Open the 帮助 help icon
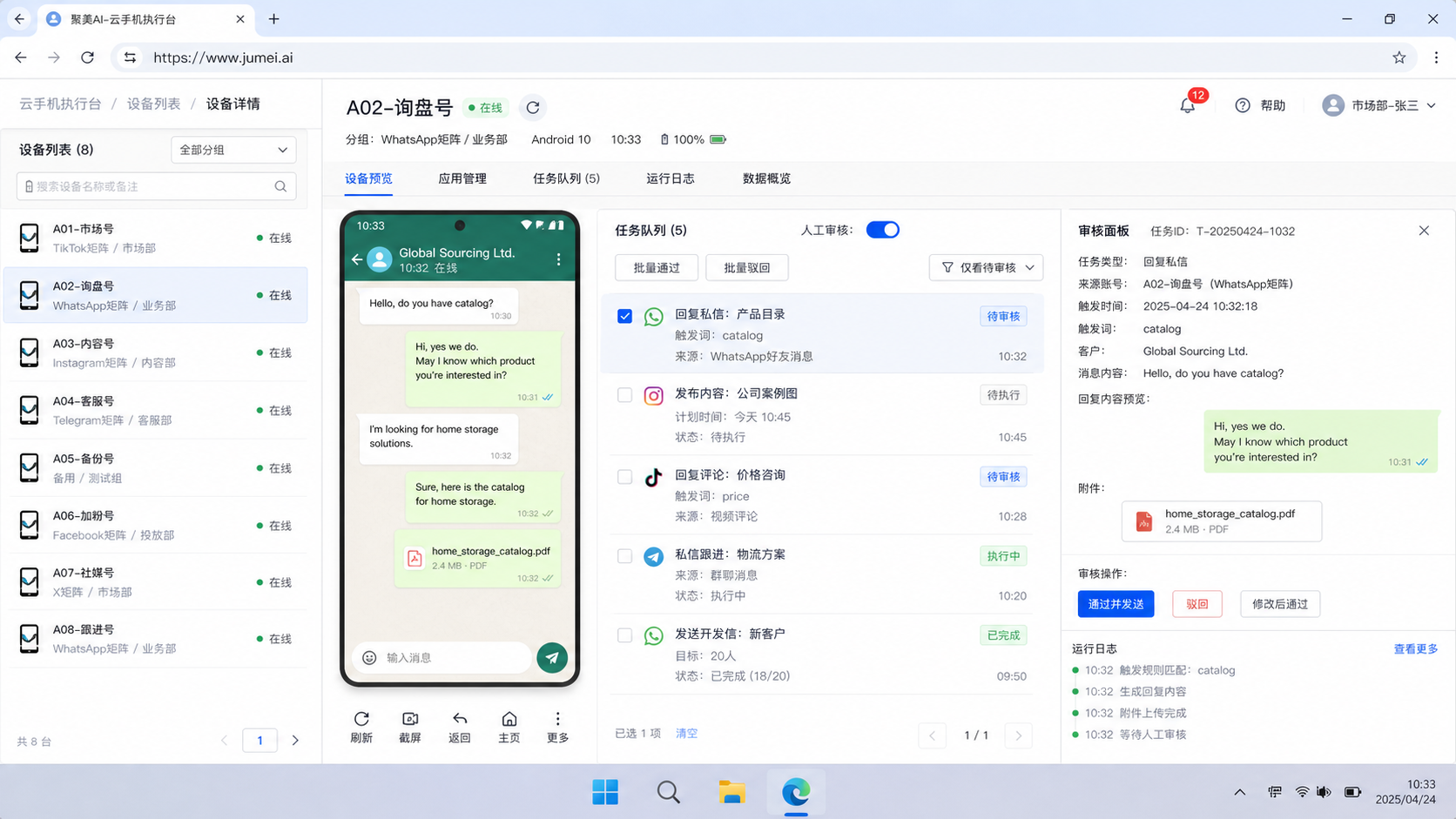 click(1243, 105)
